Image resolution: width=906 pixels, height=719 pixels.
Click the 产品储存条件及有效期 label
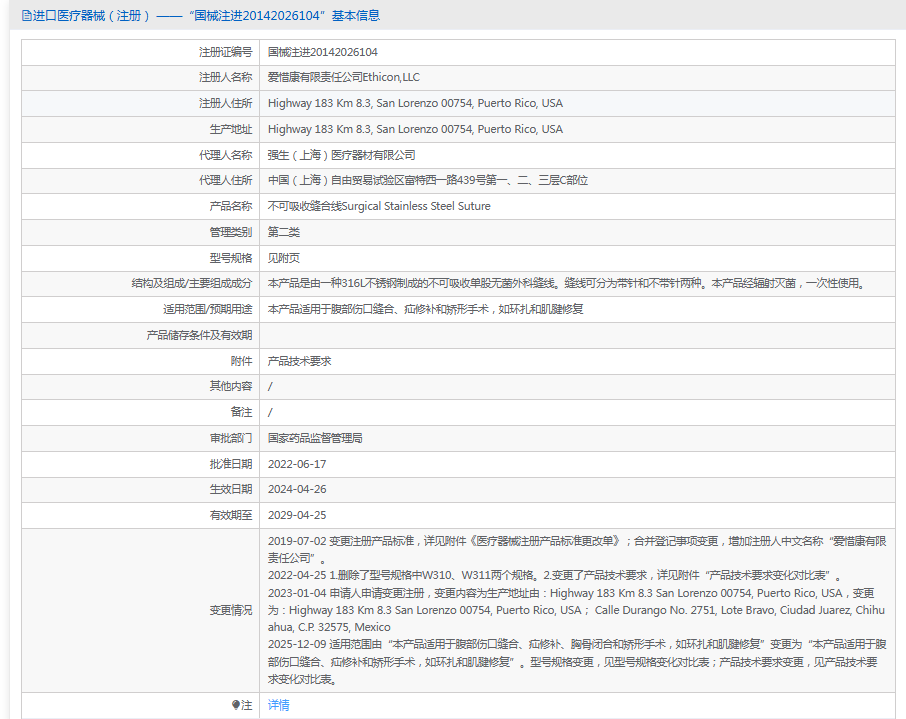199,335
